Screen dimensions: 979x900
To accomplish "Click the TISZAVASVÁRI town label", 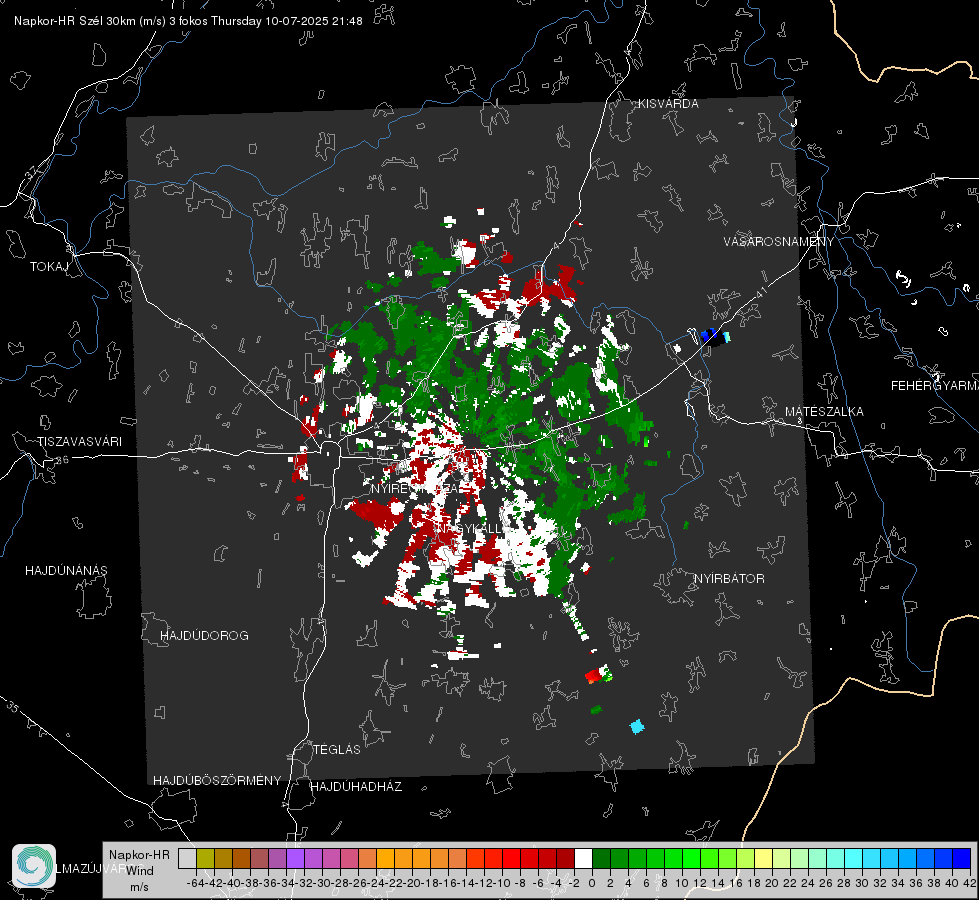I will point(79,442).
